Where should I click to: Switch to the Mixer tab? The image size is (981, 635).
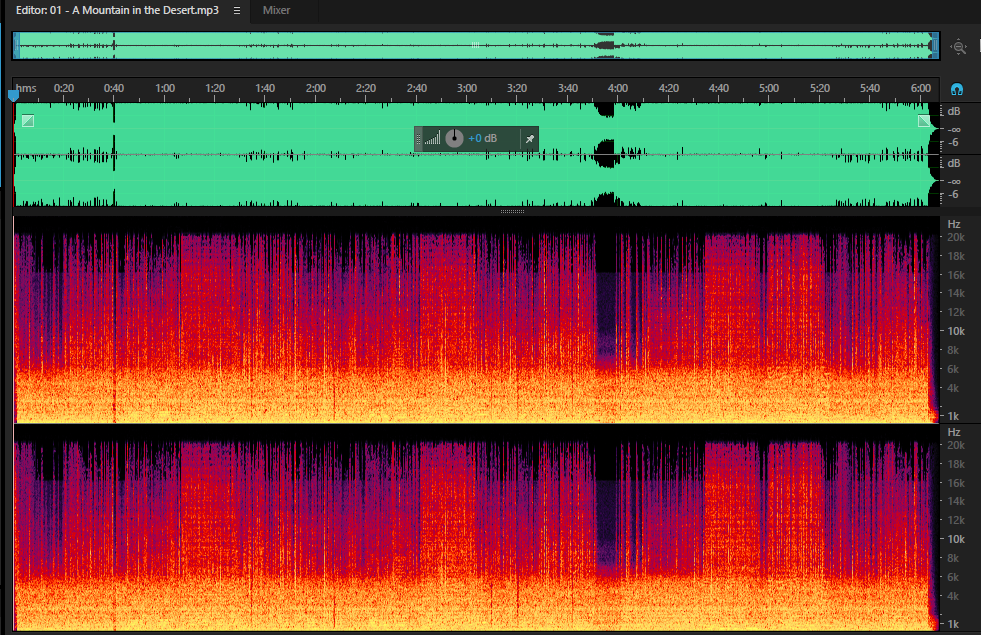click(276, 10)
